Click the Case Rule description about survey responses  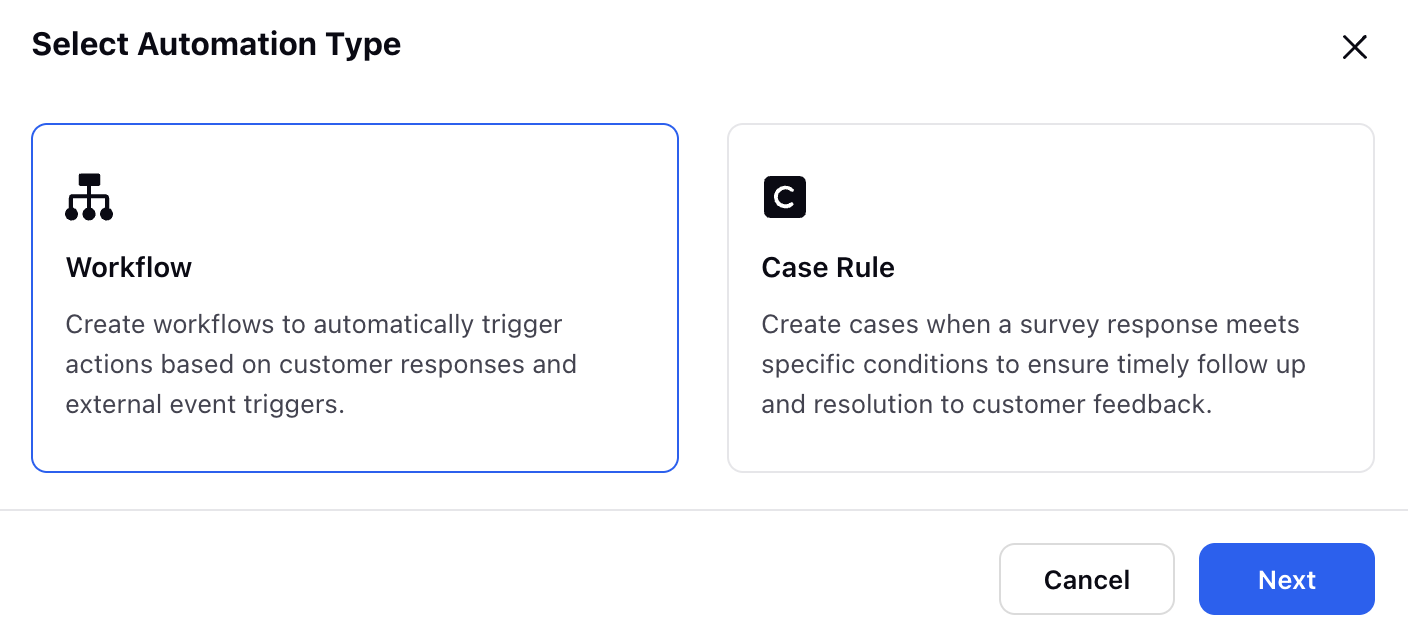(1034, 364)
